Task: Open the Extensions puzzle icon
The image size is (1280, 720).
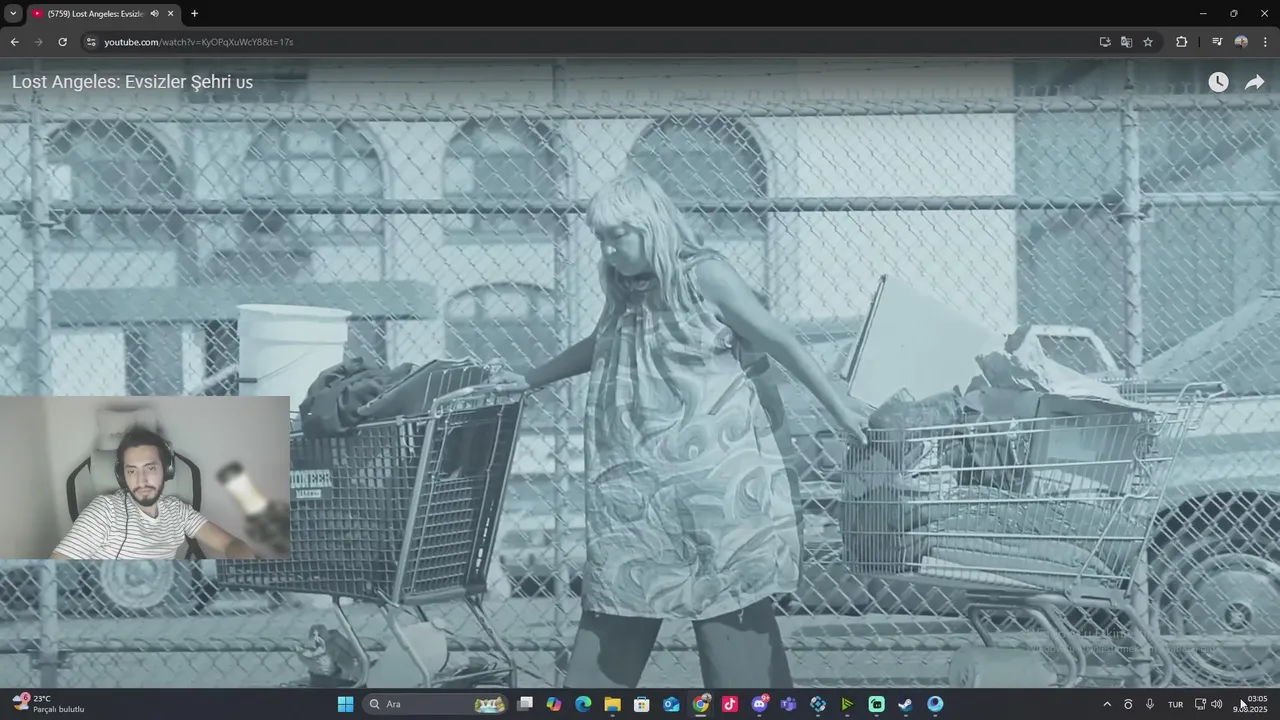Action: click(1181, 42)
